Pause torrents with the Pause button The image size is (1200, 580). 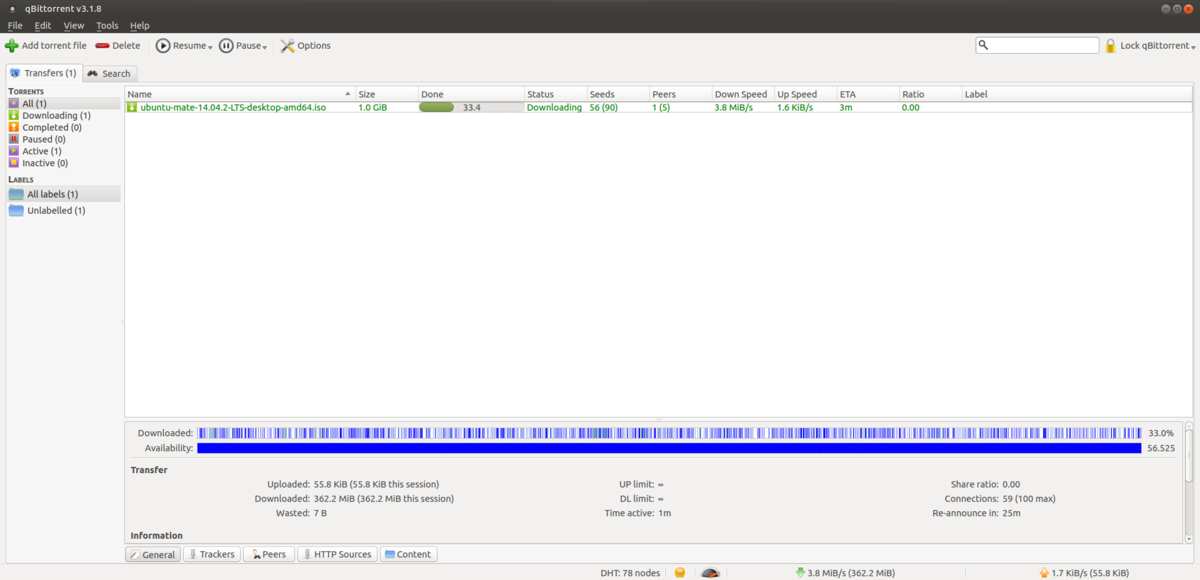tap(240, 45)
